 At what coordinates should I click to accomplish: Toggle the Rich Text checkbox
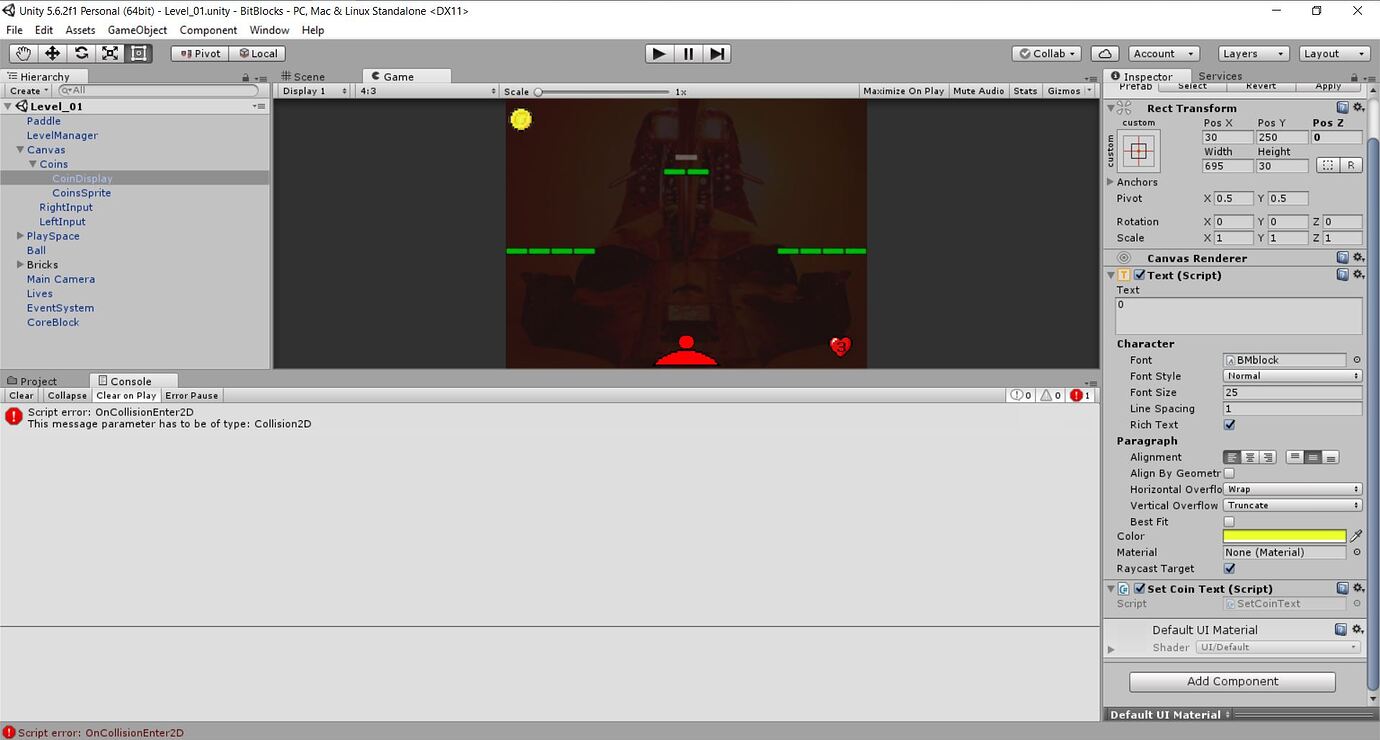click(x=1229, y=424)
